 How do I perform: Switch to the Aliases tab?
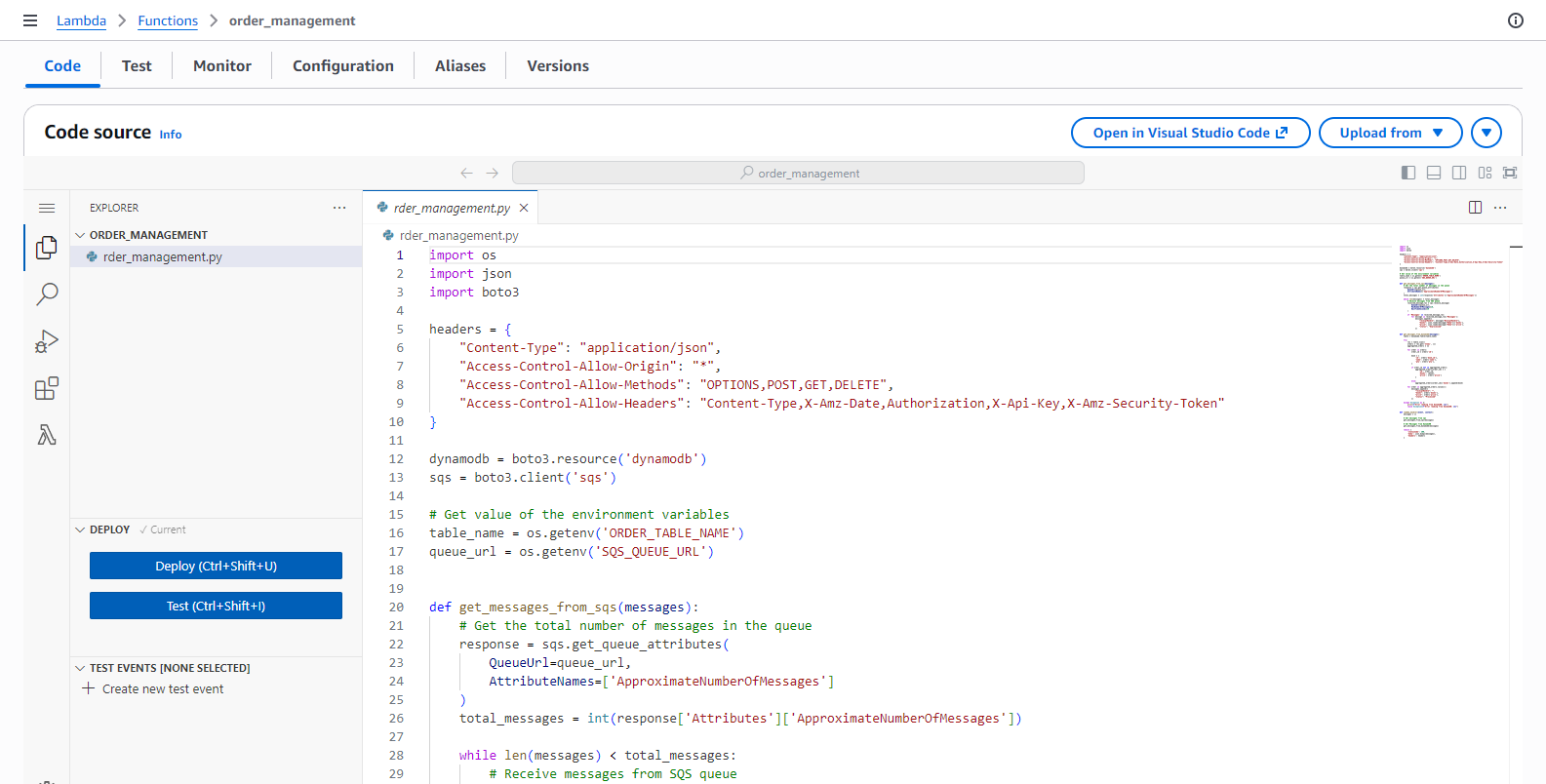pos(460,66)
